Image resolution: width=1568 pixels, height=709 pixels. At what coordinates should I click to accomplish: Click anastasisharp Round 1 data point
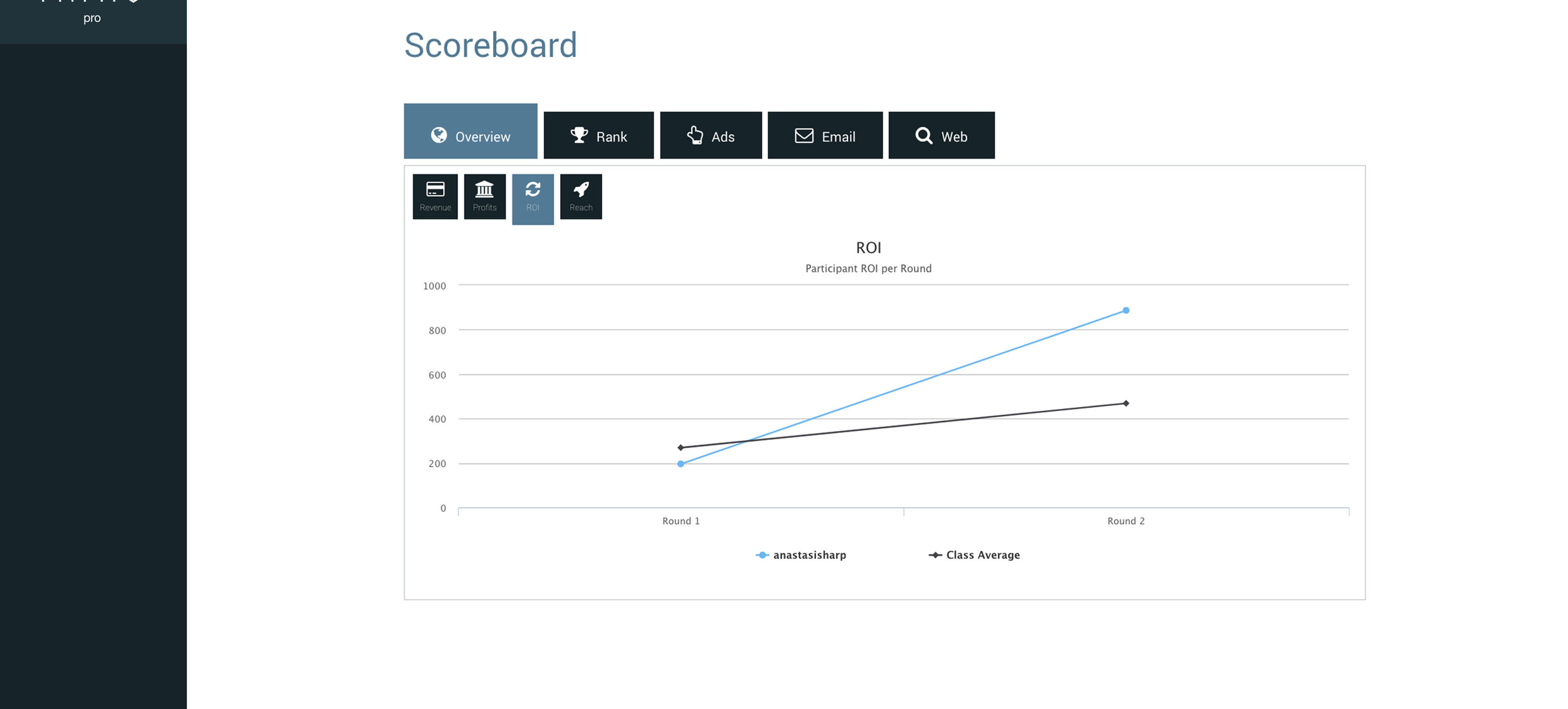tap(681, 464)
